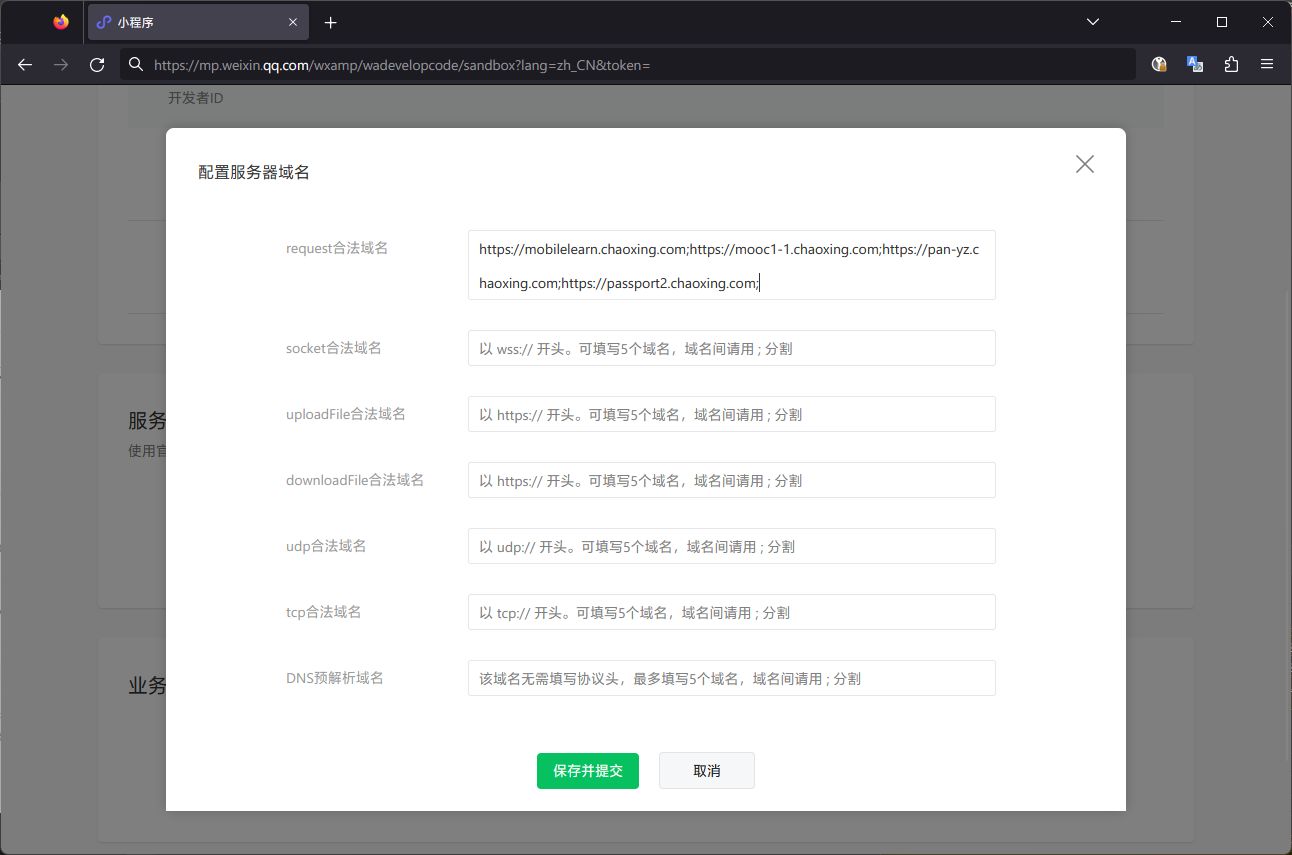Click the 取消 button

coord(707,771)
